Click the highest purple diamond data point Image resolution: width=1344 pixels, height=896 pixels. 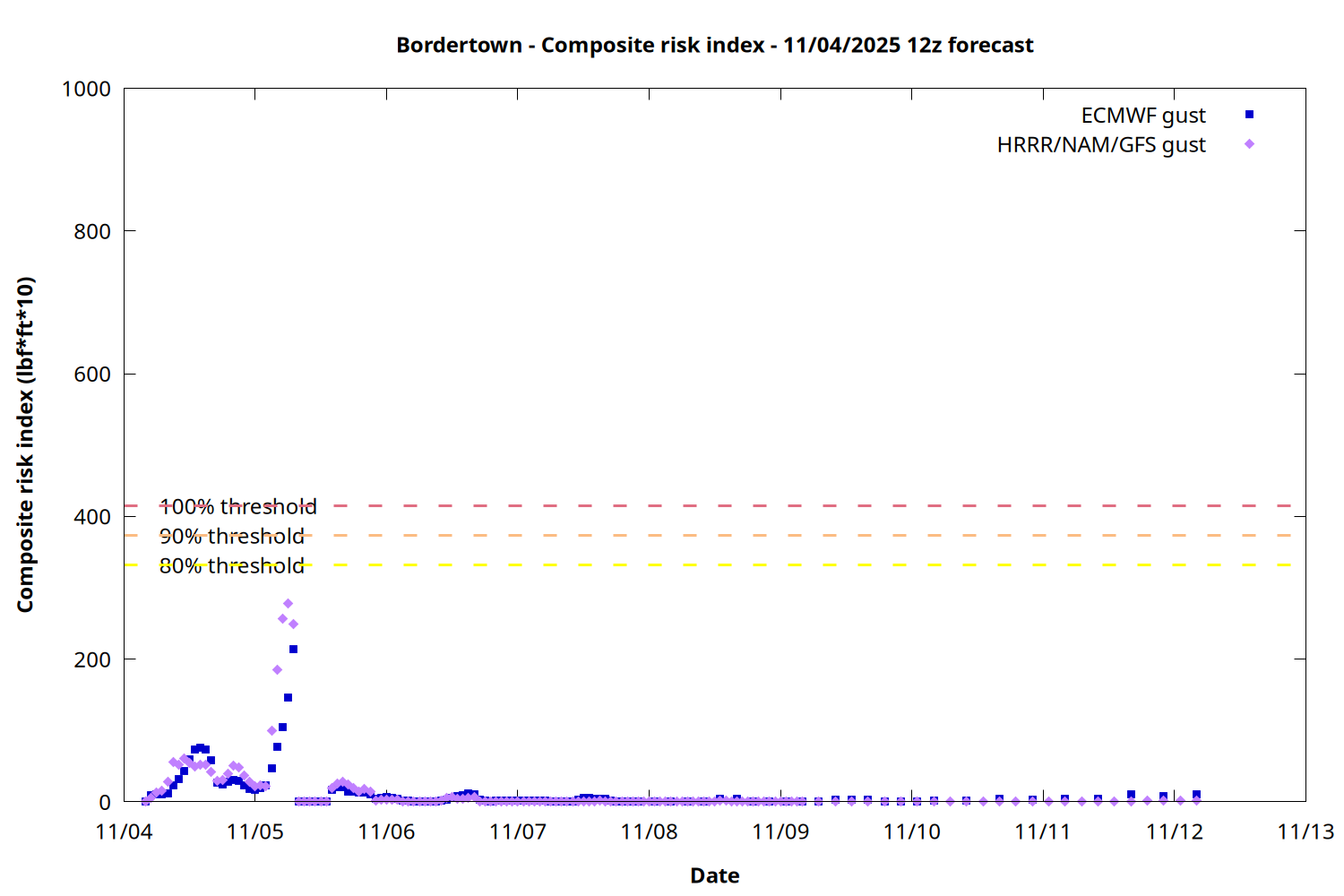[288, 604]
